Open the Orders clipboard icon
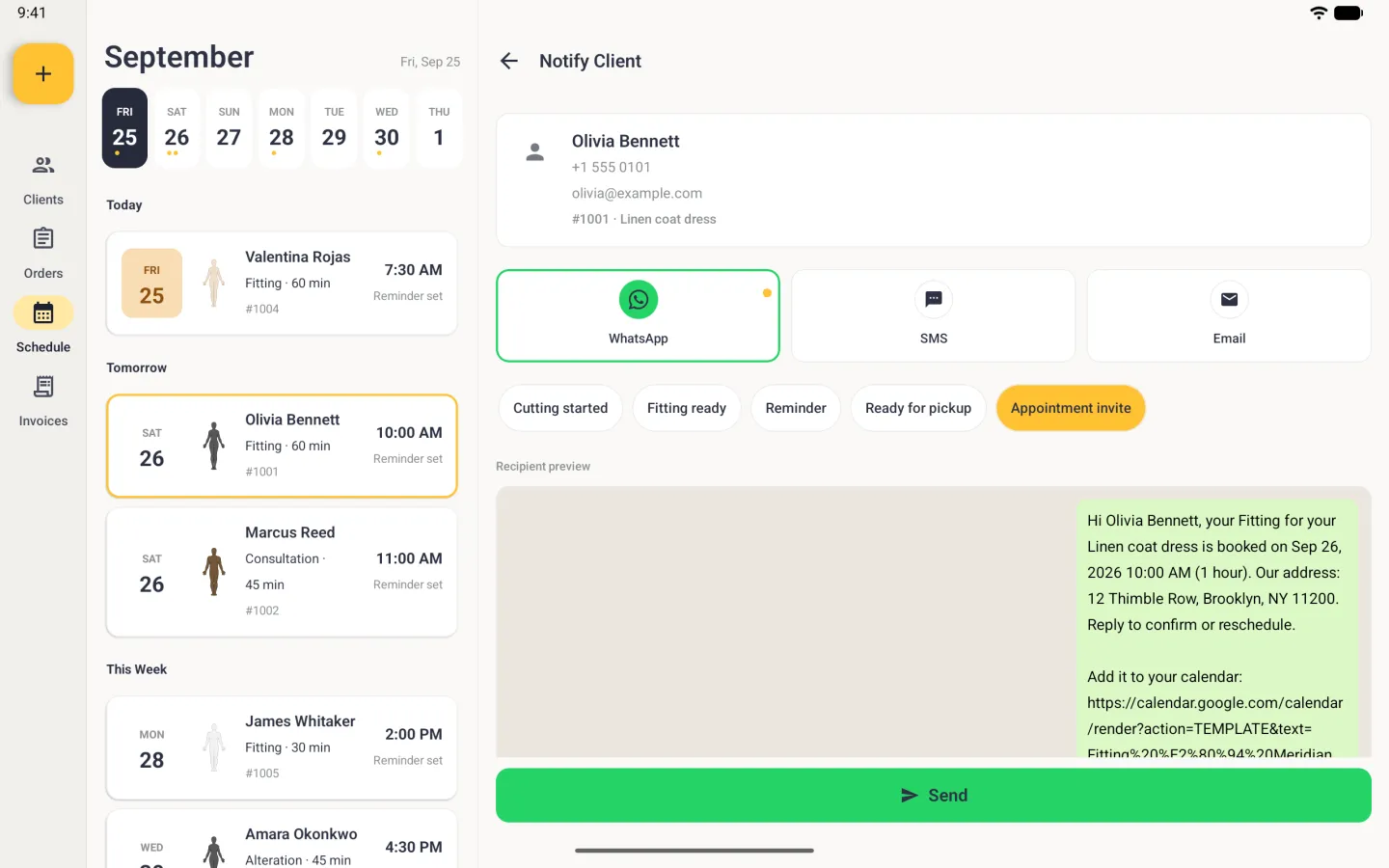Screen dimensions: 1389x868 tap(43, 238)
